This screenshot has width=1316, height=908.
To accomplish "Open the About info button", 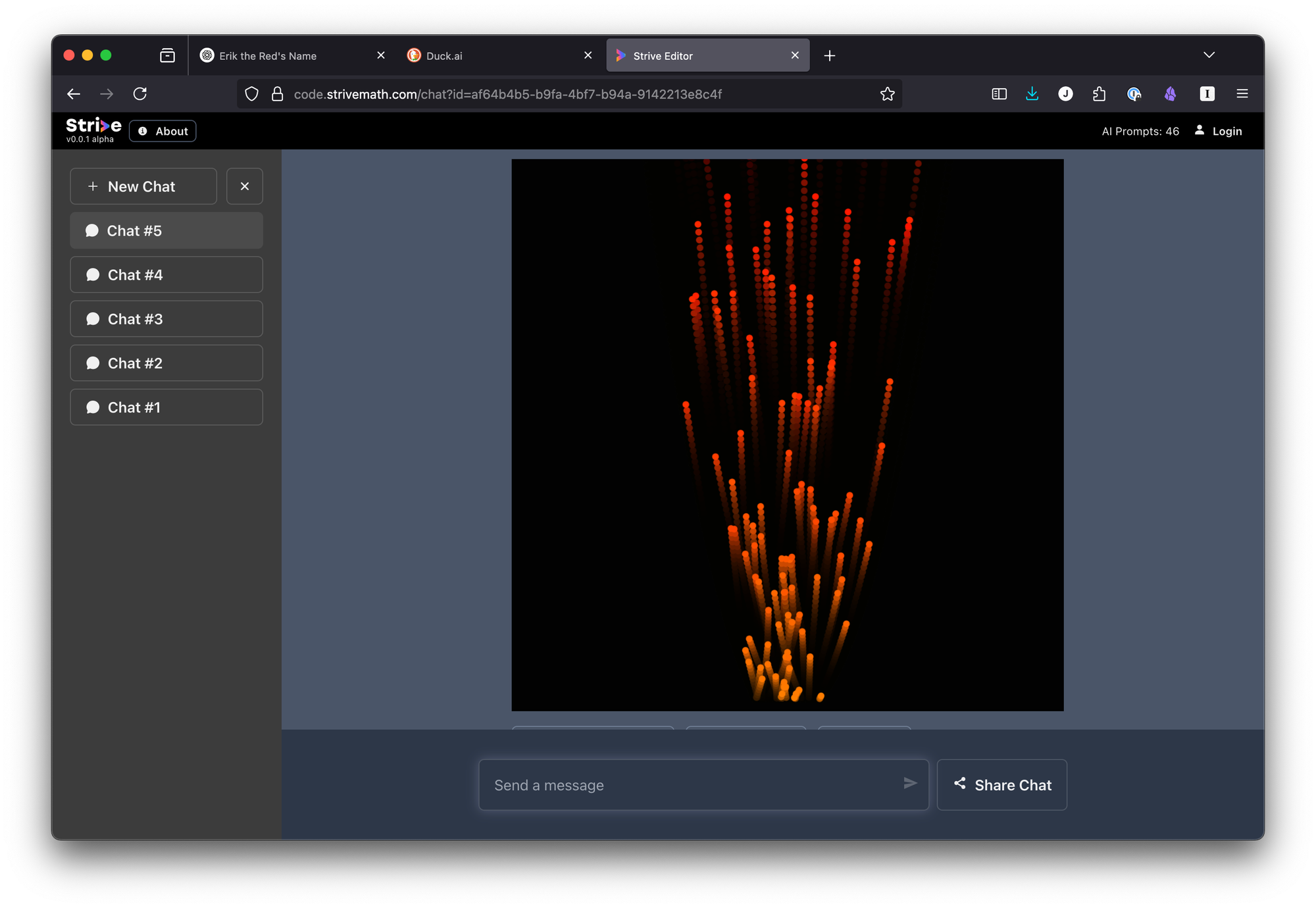I will (163, 131).
